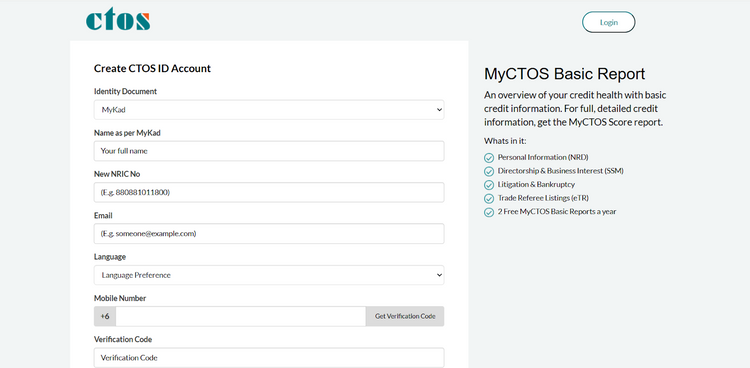Viewport: 750px width, 368px height.
Task: Click checkmark icon beside Directorship & Business Interest
Action: 489,171
